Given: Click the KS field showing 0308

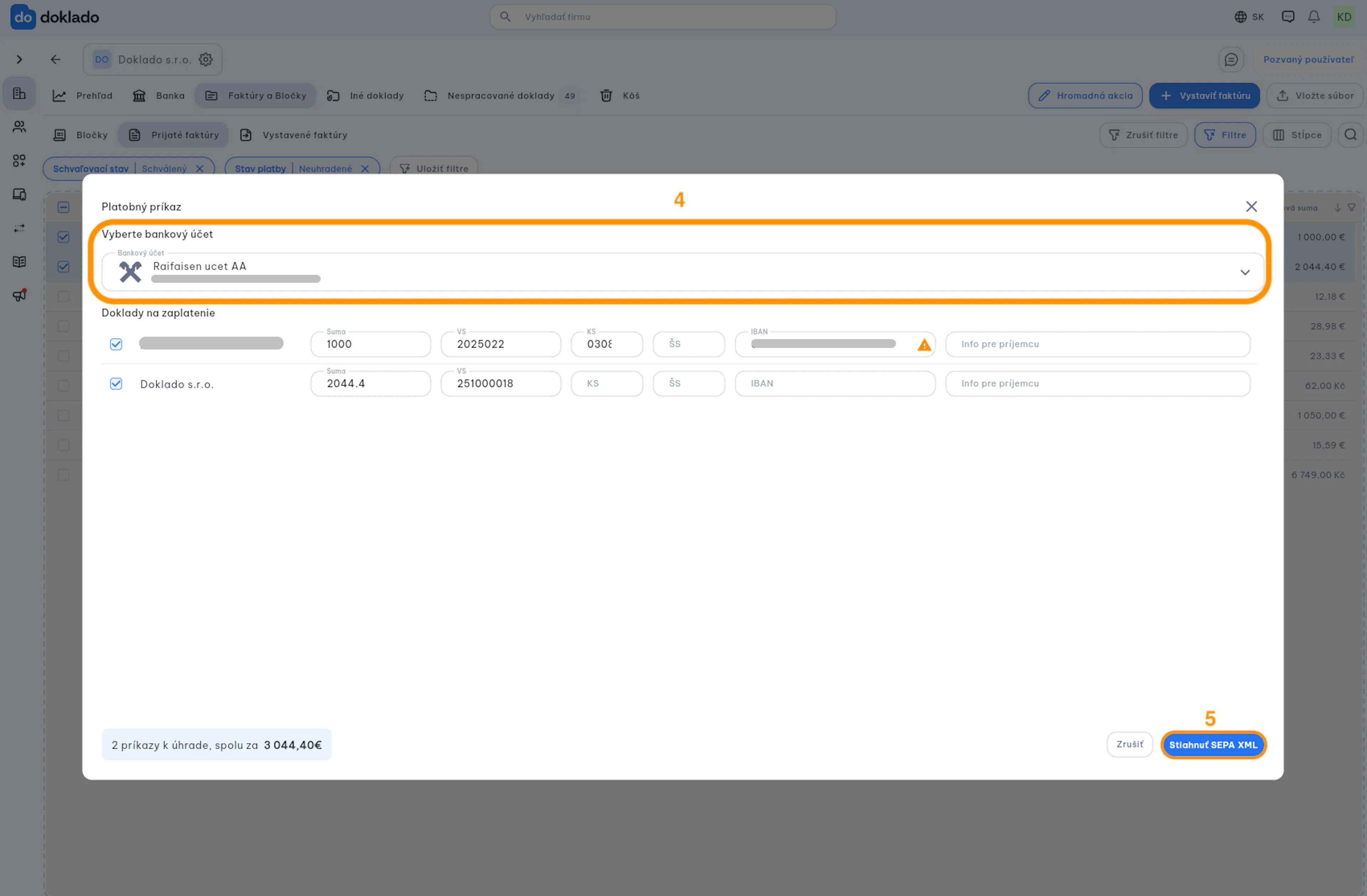Looking at the screenshot, I should pyautogui.click(x=607, y=344).
